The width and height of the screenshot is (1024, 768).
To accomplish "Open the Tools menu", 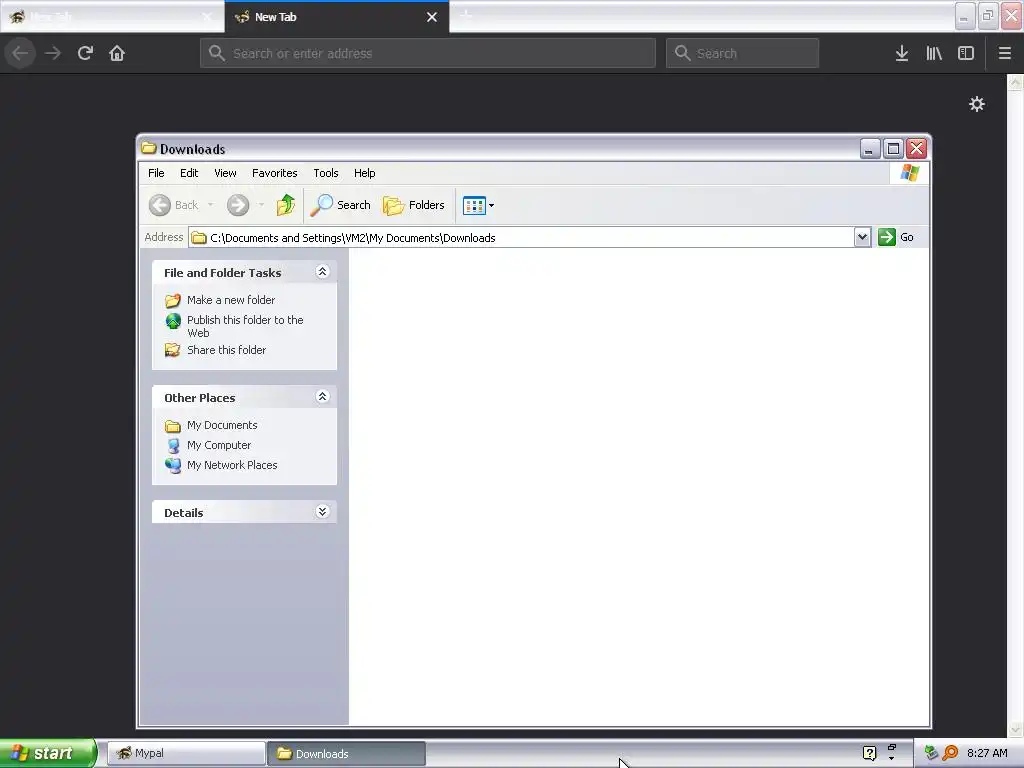I will click(326, 173).
